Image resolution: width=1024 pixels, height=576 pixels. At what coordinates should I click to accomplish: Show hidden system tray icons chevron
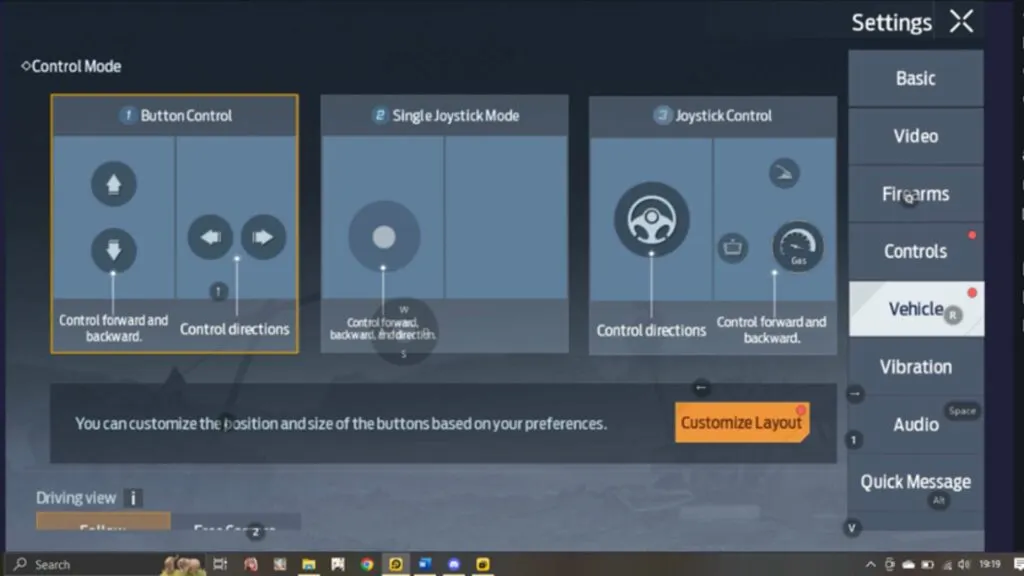coord(871,564)
